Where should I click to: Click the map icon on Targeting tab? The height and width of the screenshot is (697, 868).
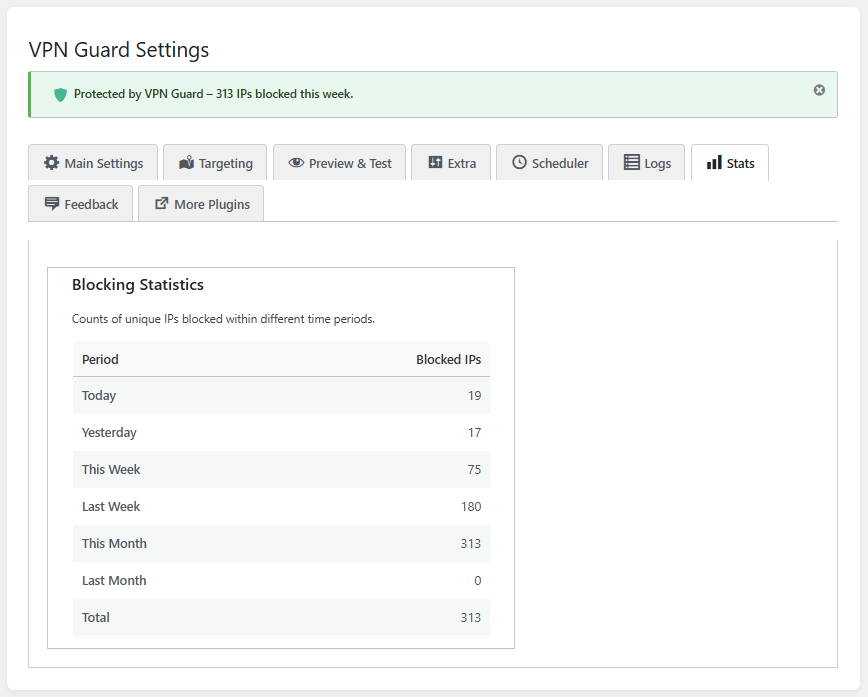tap(187, 163)
